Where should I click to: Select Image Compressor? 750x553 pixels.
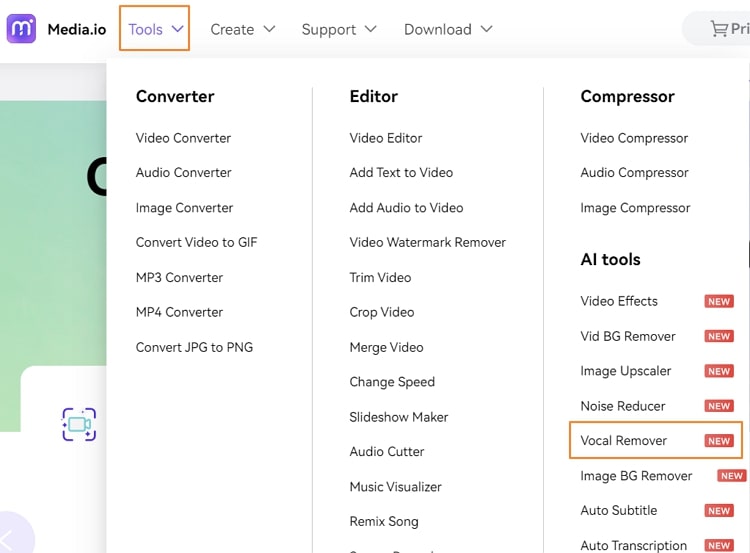click(635, 208)
